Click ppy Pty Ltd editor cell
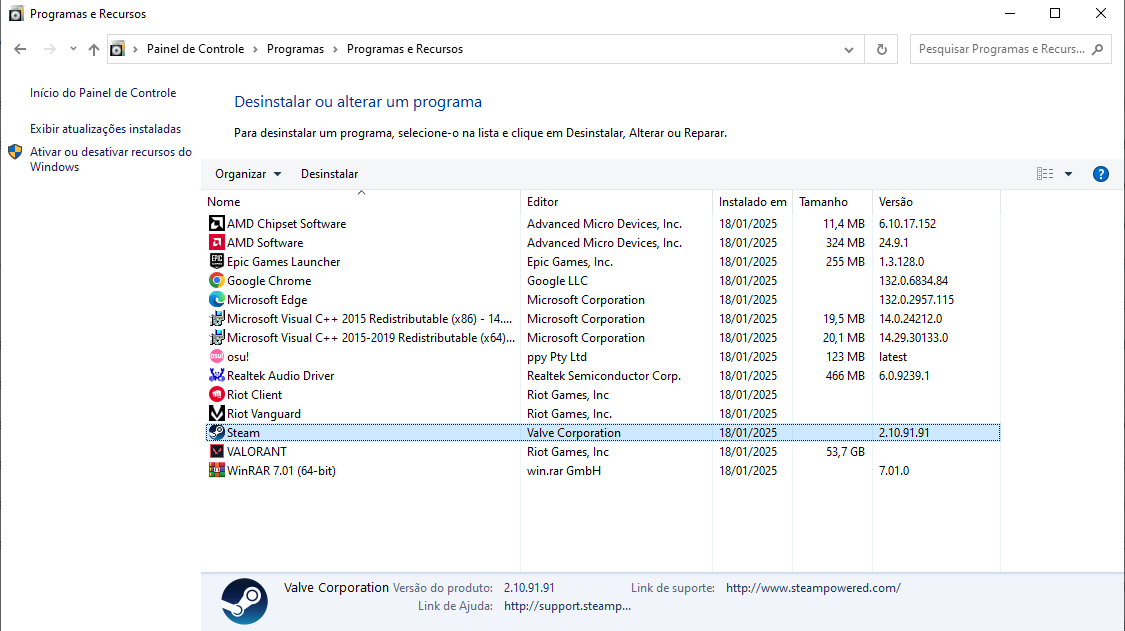Image resolution: width=1125 pixels, height=631 pixels. [x=557, y=357]
